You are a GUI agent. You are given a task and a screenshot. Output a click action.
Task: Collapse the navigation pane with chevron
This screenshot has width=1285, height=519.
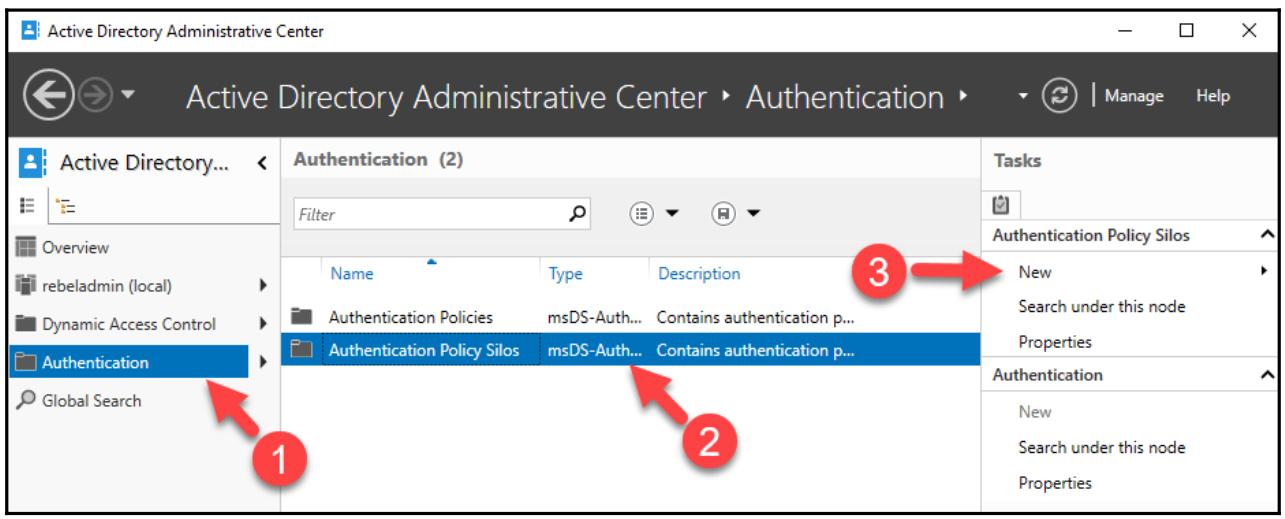click(x=261, y=162)
